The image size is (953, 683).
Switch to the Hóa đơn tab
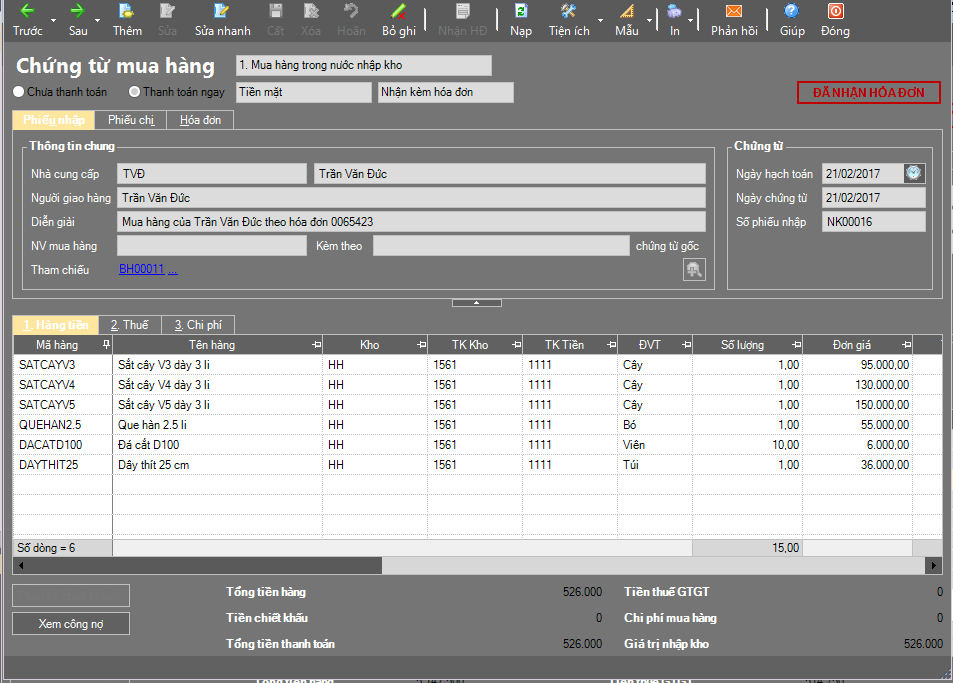tap(199, 120)
